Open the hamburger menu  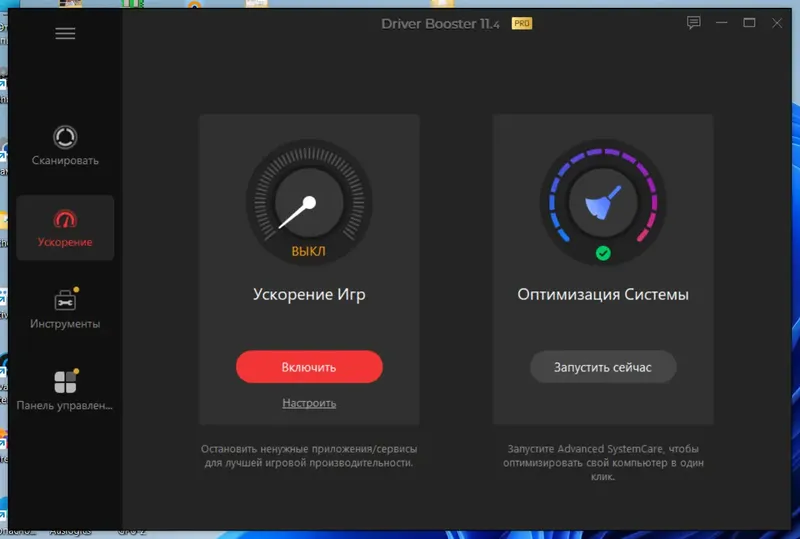(x=65, y=34)
